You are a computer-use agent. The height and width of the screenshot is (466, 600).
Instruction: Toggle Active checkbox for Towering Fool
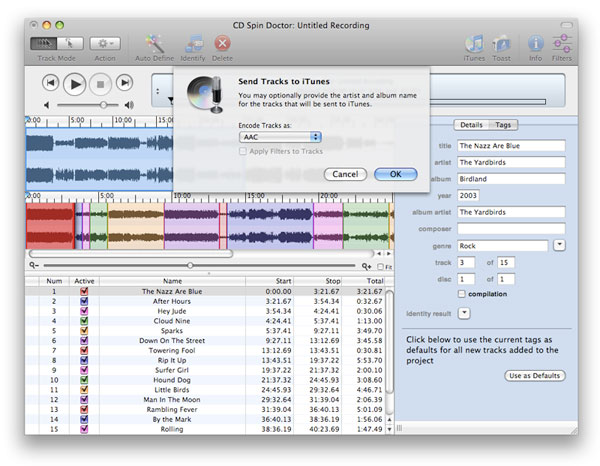click(x=84, y=350)
